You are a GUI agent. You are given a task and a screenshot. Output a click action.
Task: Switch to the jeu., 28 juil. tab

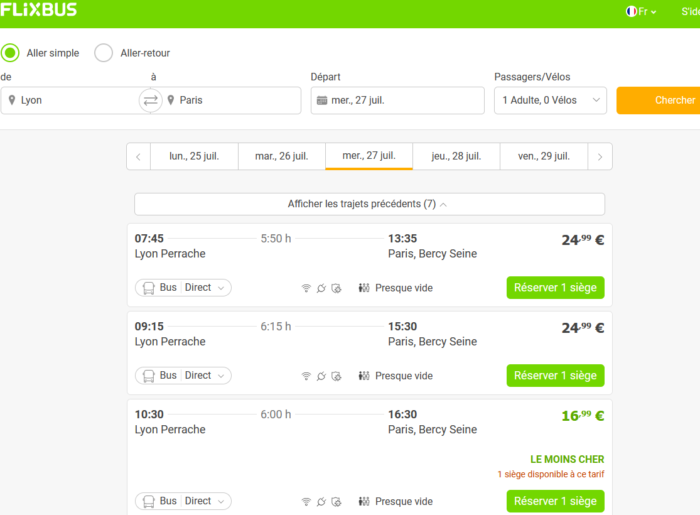point(457,156)
